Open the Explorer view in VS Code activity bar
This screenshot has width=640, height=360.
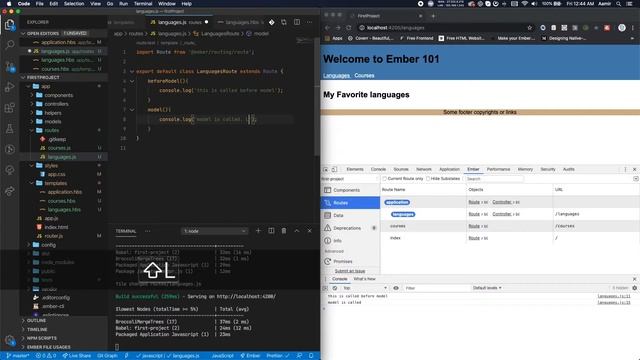[9, 25]
